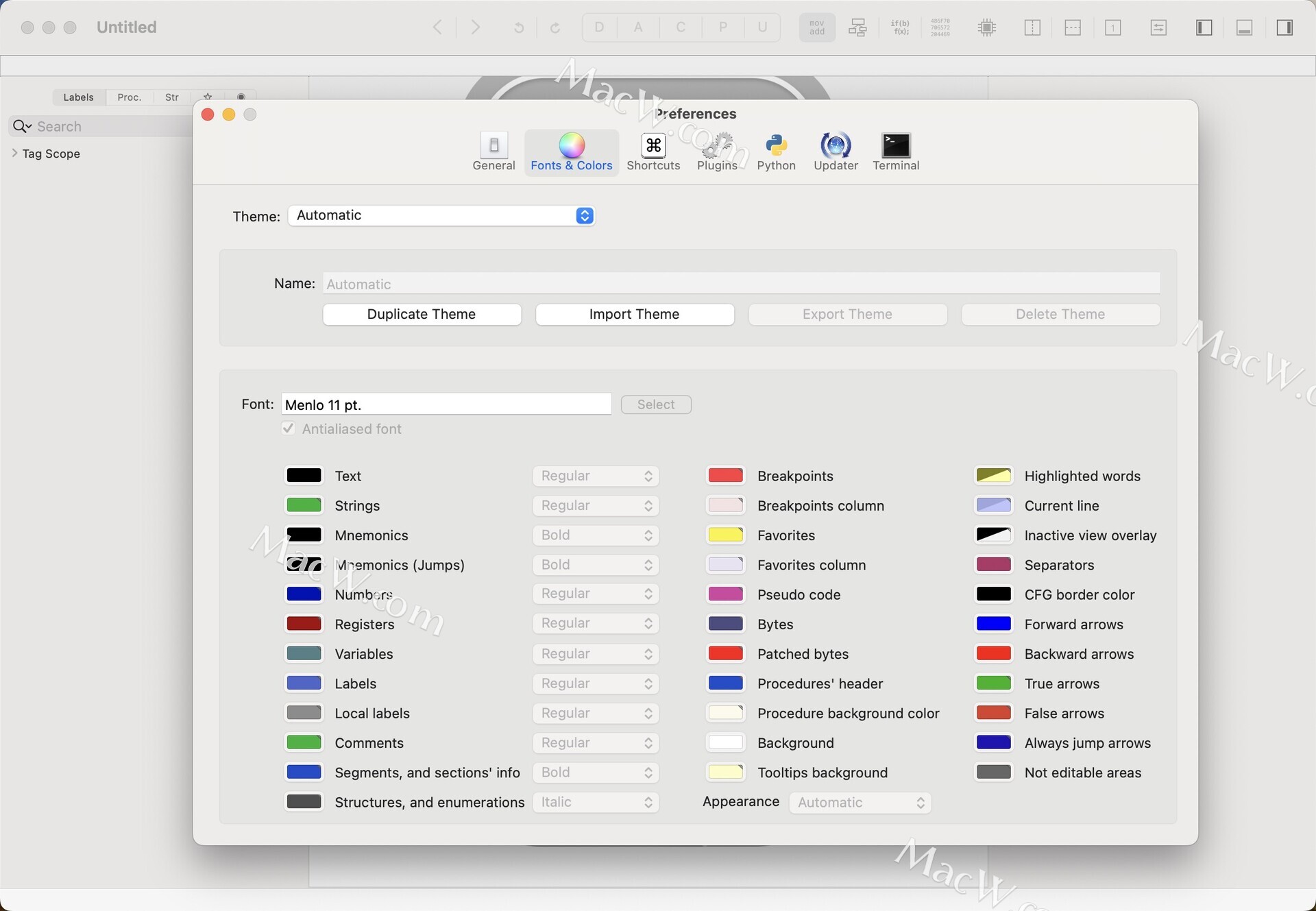
Task: Open the Numbers font style dropdown
Action: 596,594
